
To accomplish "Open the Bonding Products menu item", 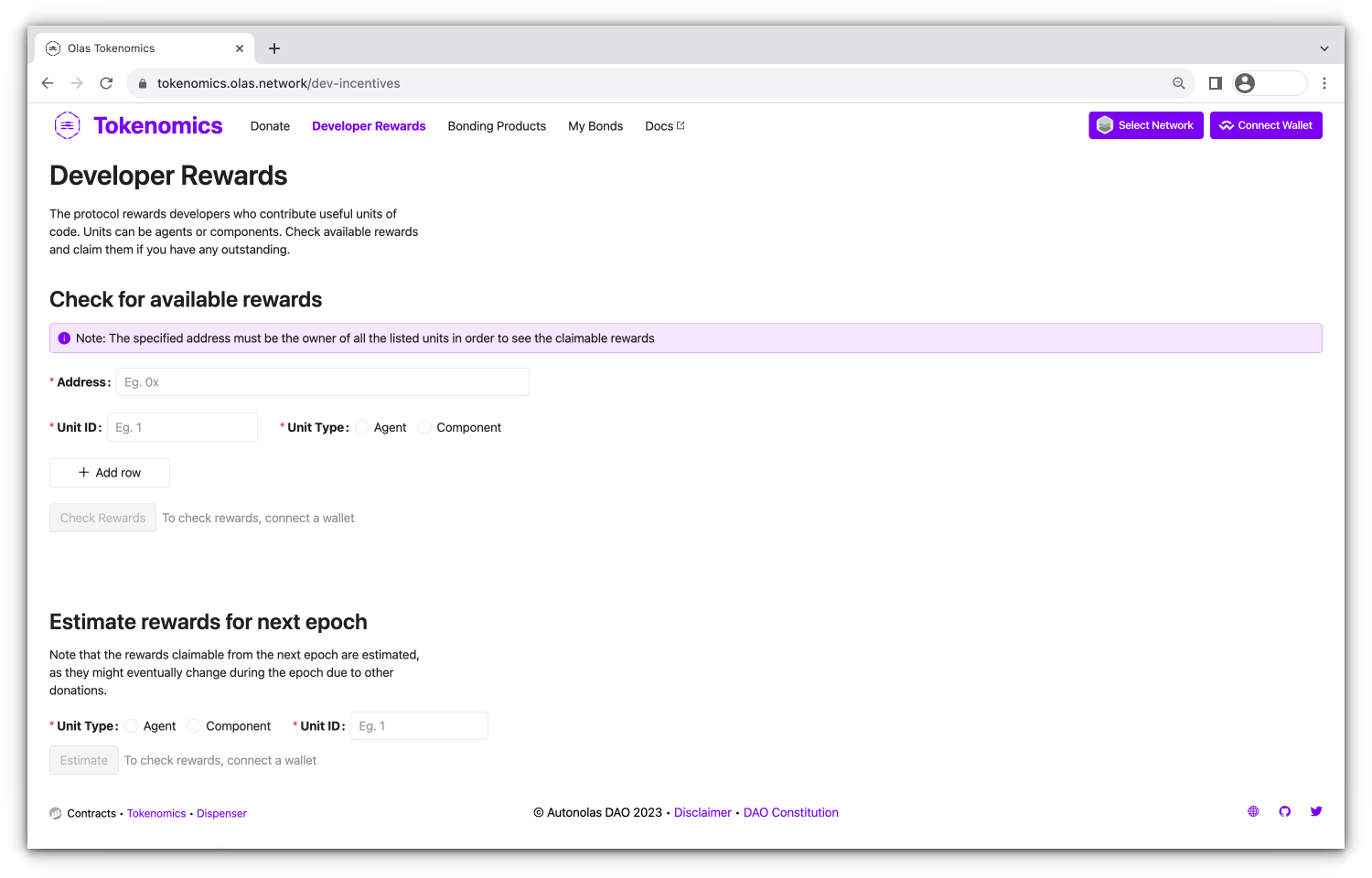I will click(x=497, y=126).
